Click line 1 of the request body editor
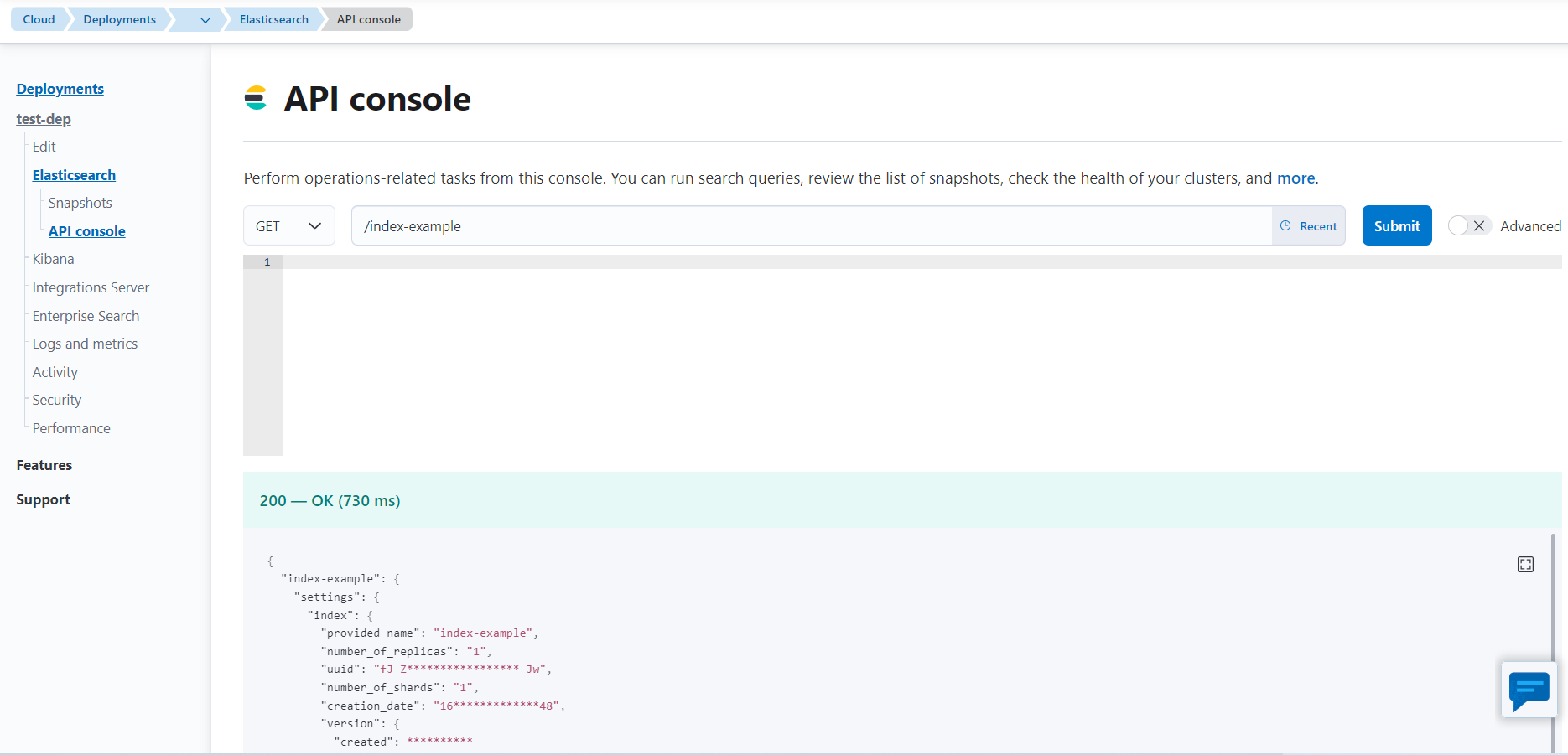 pyautogui.click(x=922, y=262)
